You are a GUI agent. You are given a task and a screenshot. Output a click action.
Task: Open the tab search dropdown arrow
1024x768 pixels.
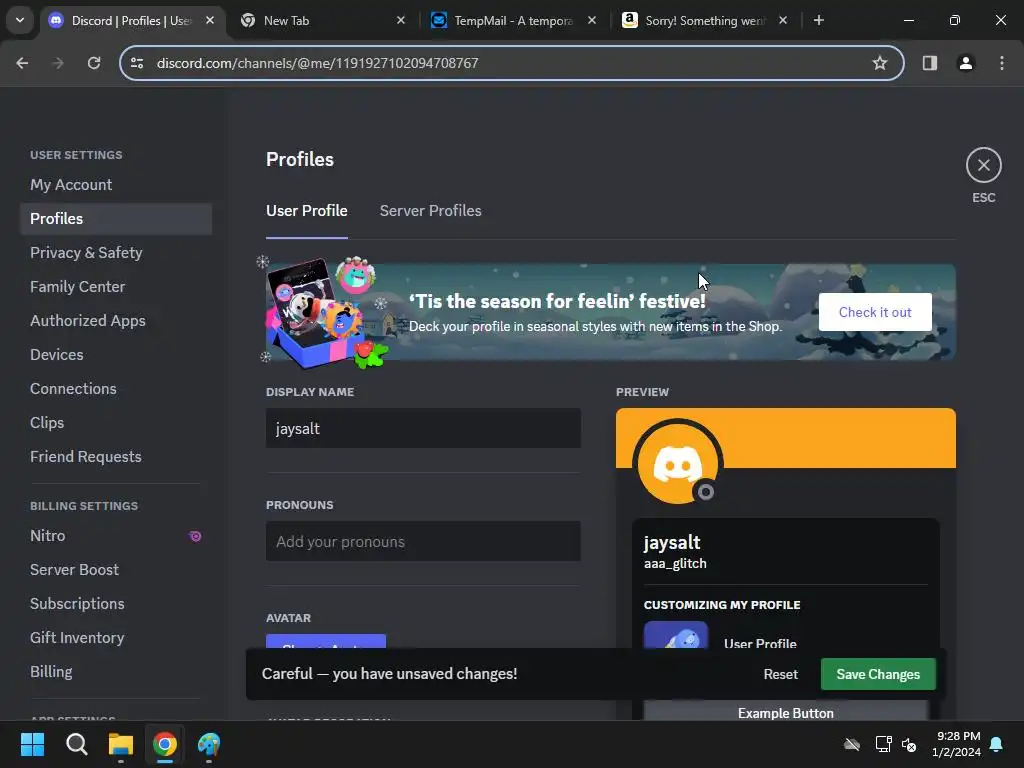click(x=20, y=20)
